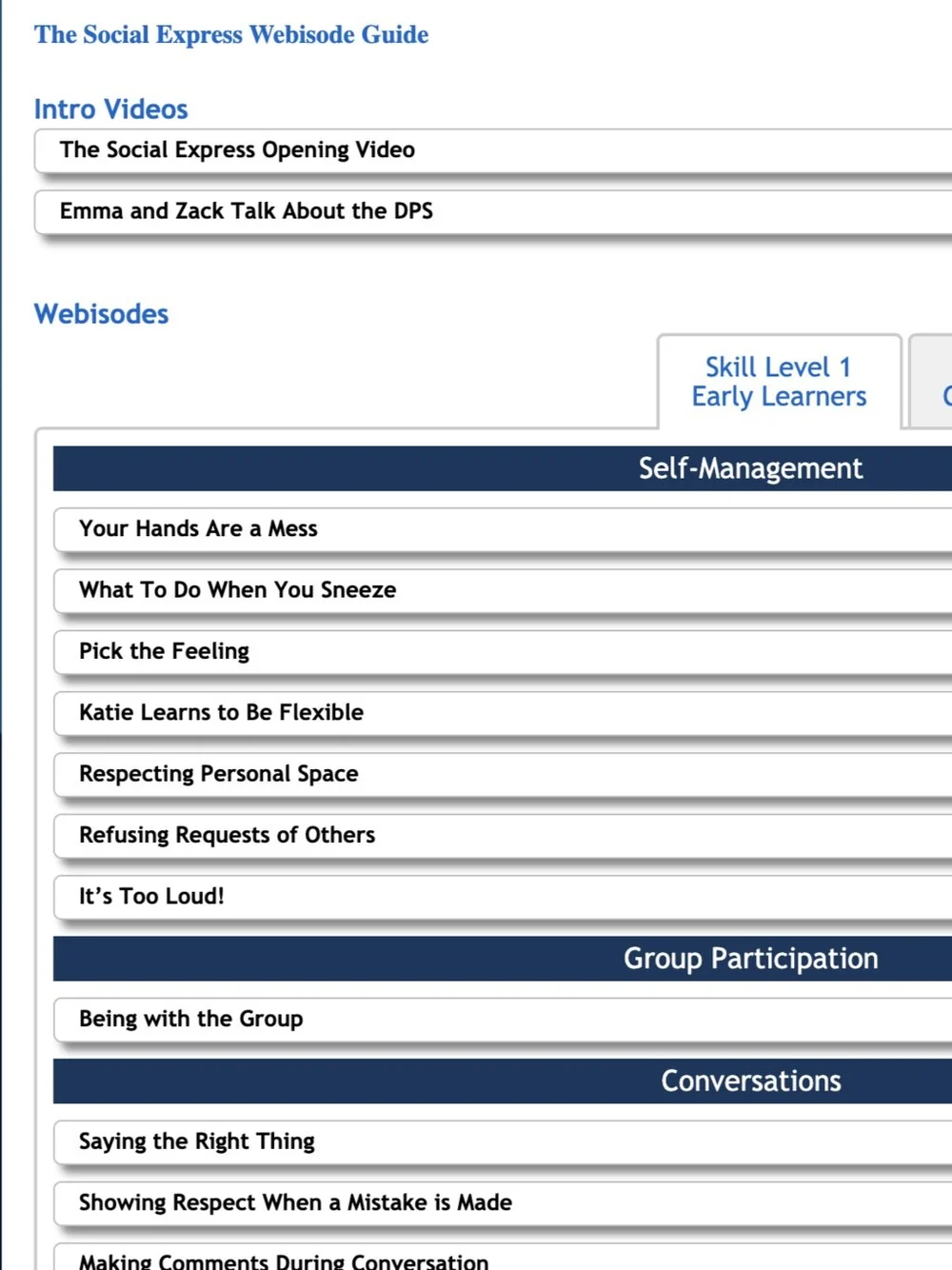Expand It's Too Loud! webisode
The height and width of the screenshot is (1270, 952).
(x=503, y=897)
